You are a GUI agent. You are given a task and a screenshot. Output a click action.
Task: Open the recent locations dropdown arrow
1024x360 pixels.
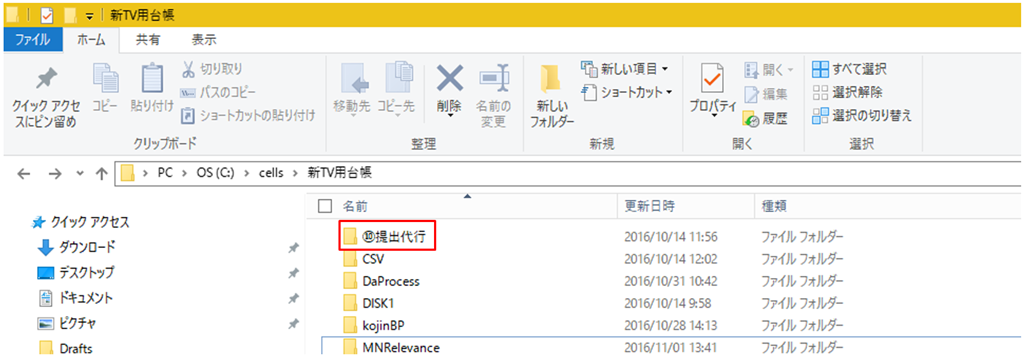(x=80, y=174)
